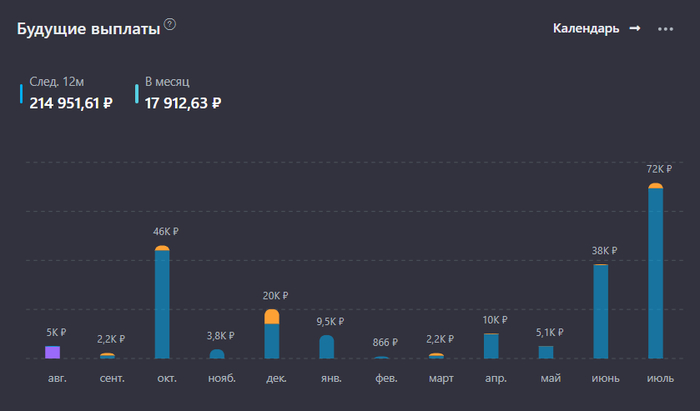
Task: Open the Календарь link
Action: pyautogui.click(x=586, y=28)
